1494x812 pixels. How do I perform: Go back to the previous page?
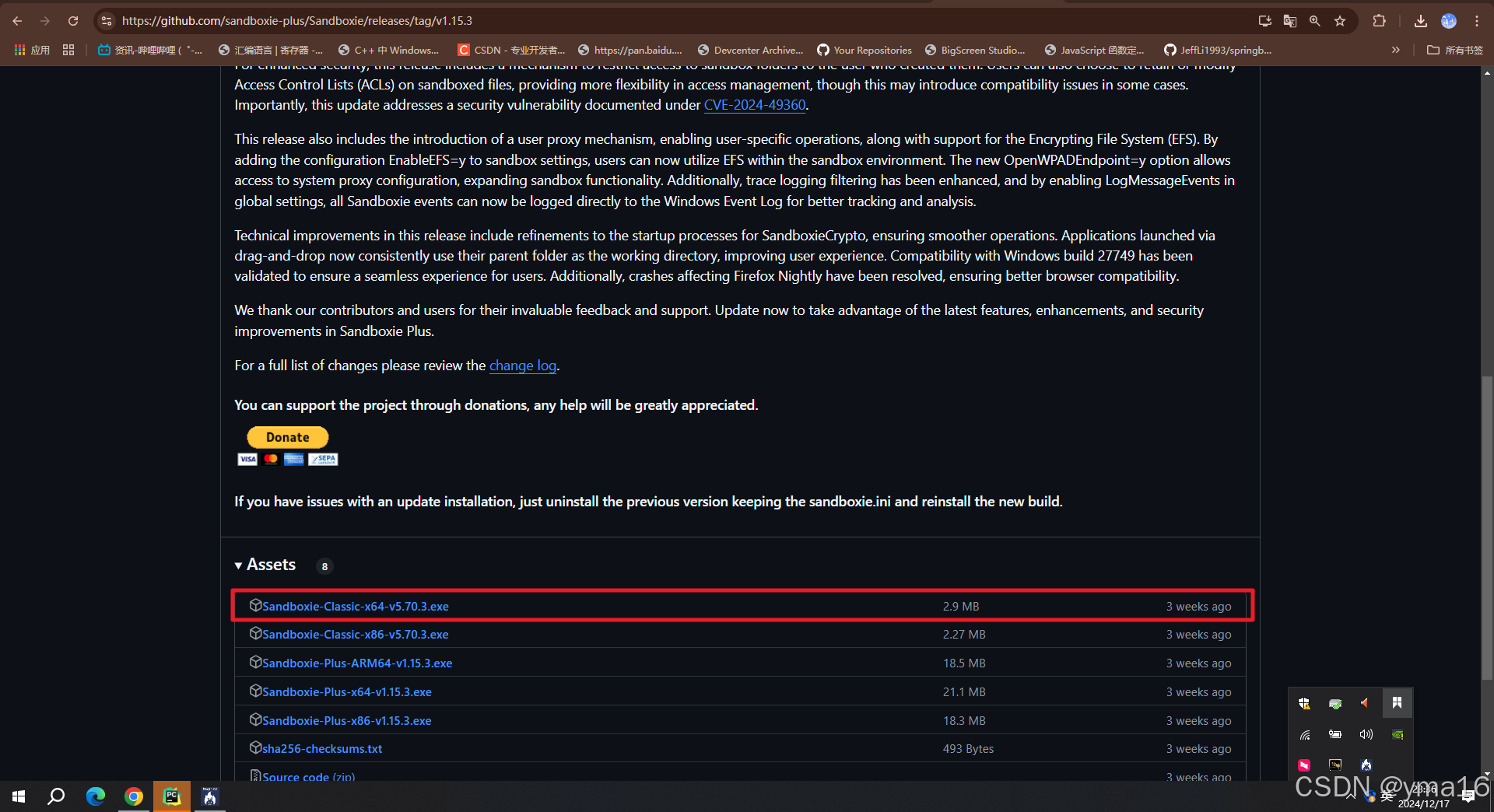tap(17, 21)
